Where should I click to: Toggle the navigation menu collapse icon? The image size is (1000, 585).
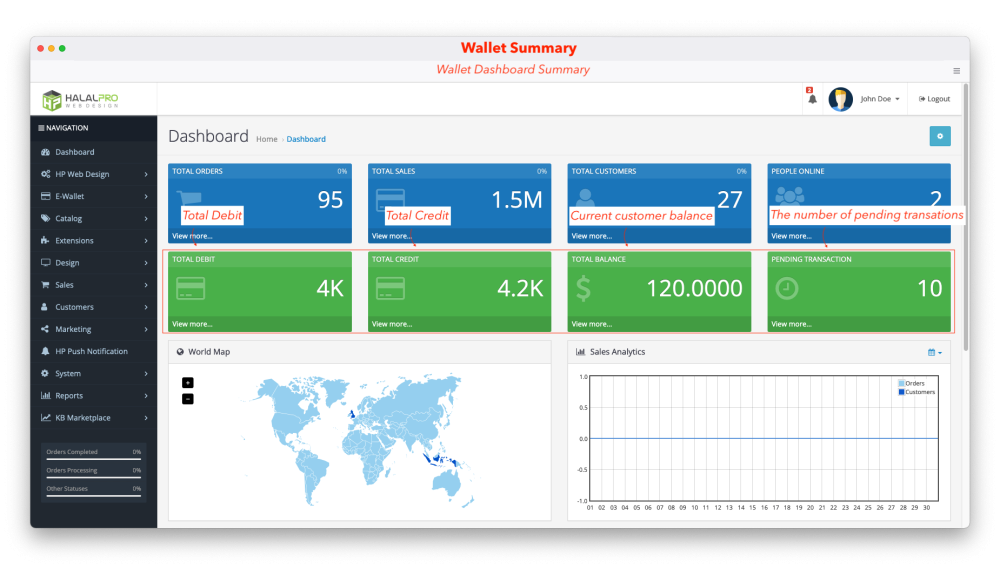point(41,128)
